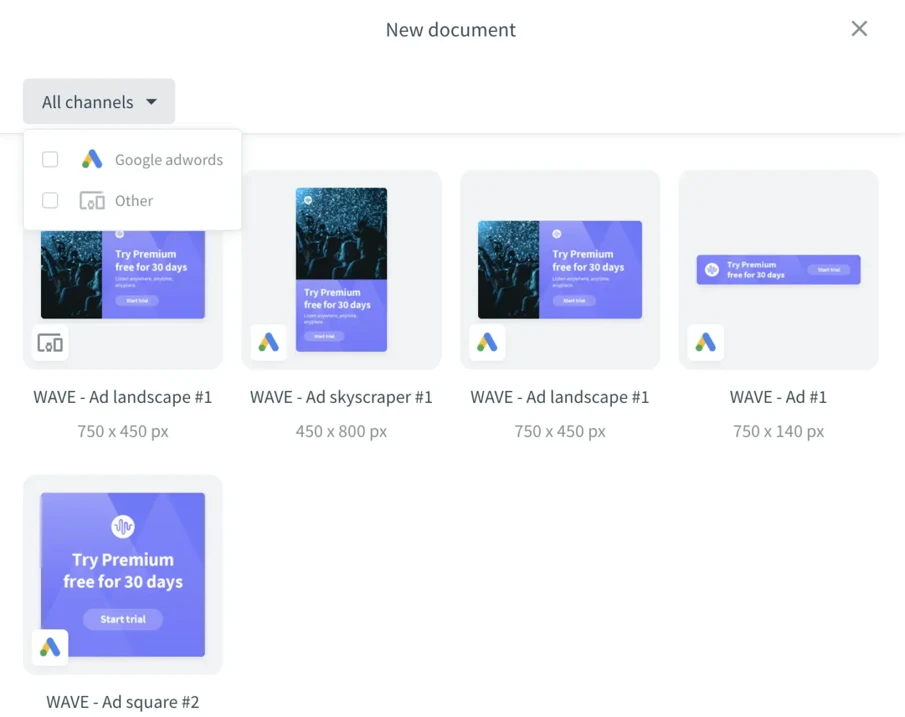
Task: Click the WAVE - Ad square #2 title text
Action: tap(123, 702)
